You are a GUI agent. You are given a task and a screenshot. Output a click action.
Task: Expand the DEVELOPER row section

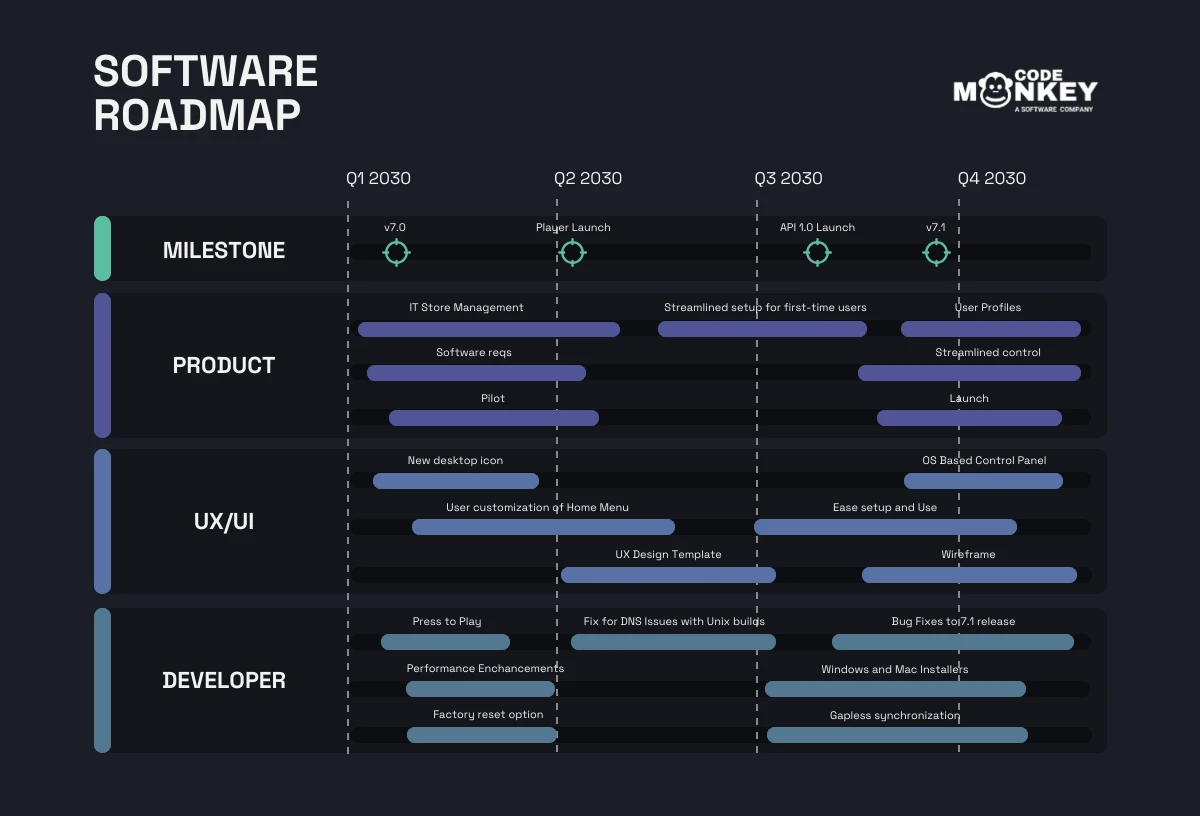click(x=224, y=680)
